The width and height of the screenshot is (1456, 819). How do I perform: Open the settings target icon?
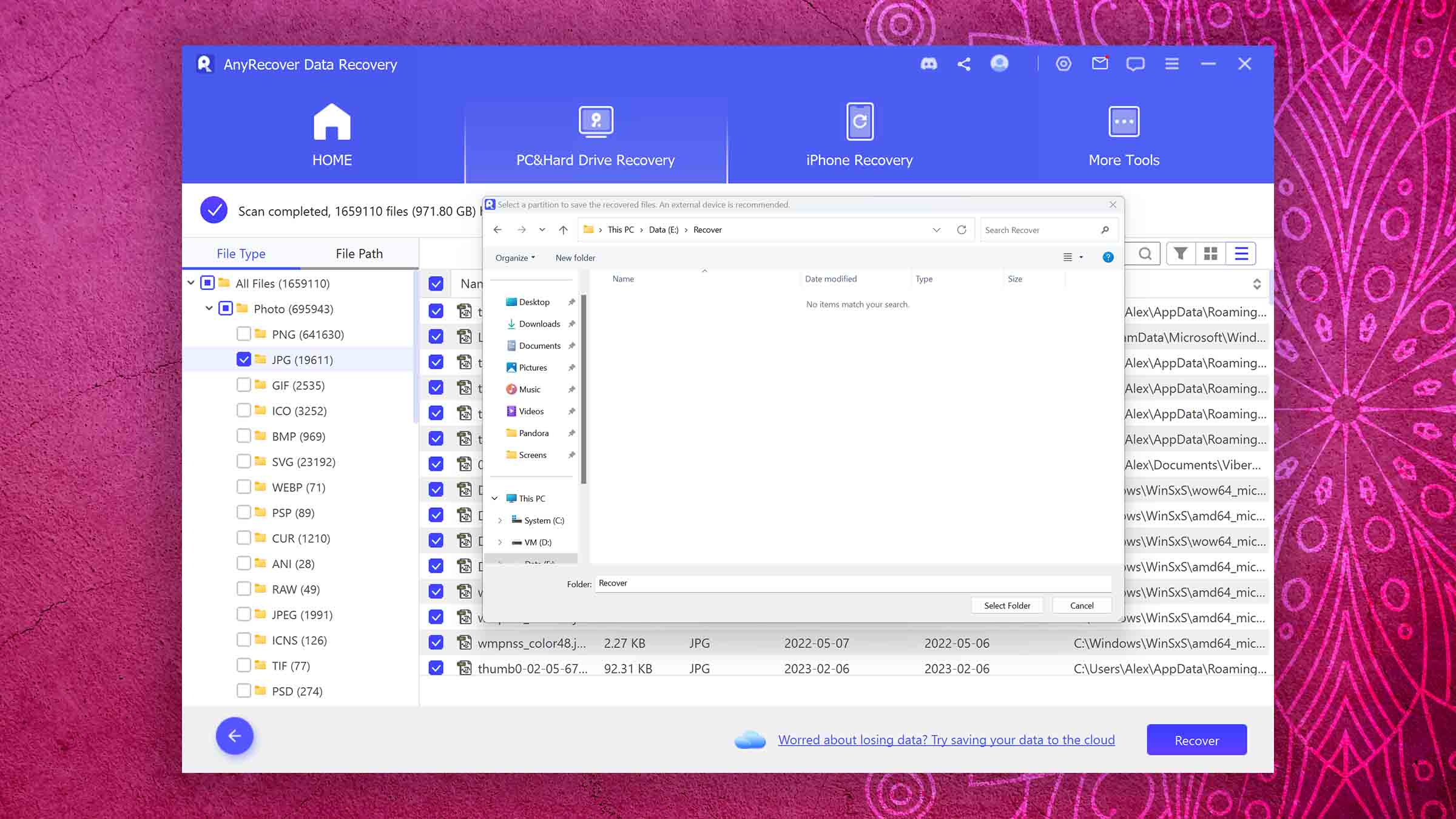point(1063,64)
